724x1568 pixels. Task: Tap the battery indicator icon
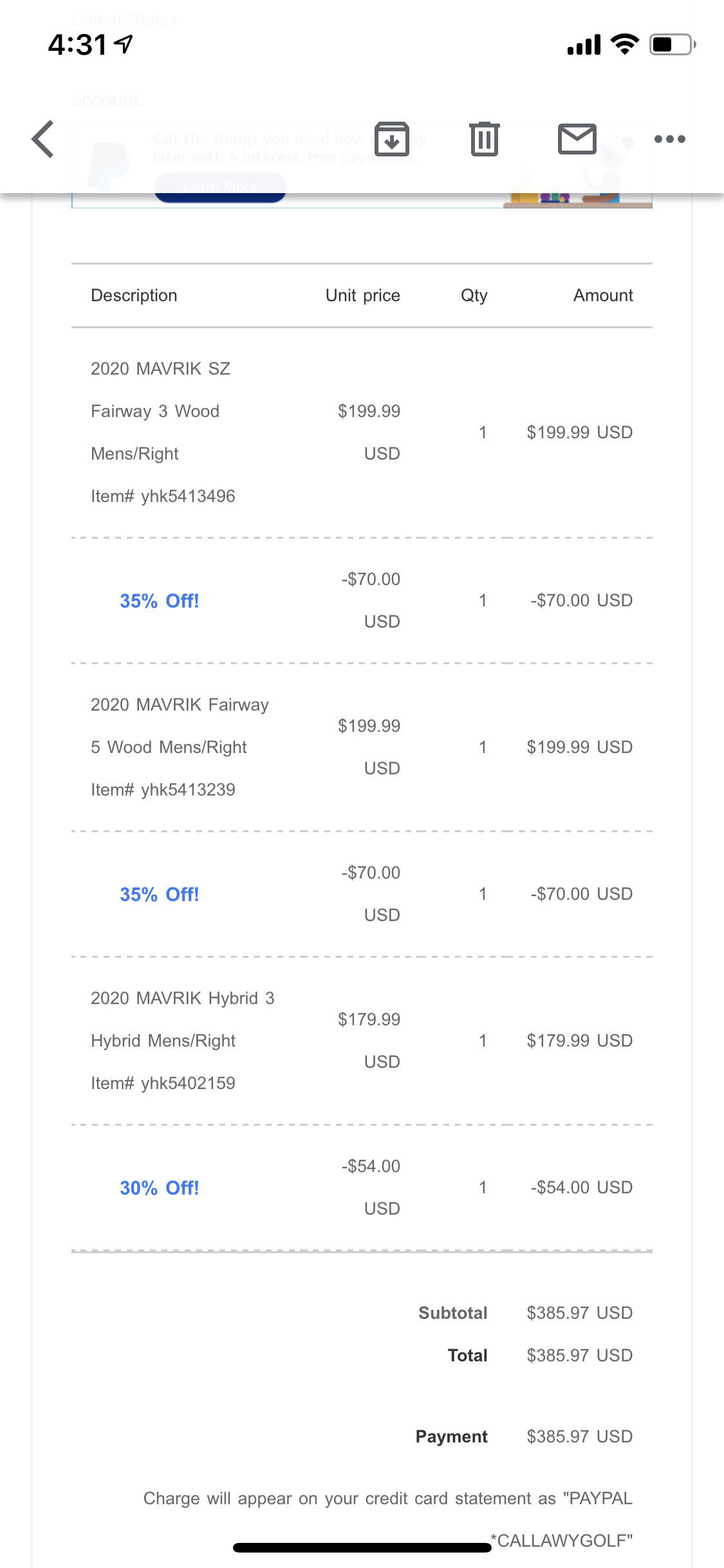(x=672, y=44)
